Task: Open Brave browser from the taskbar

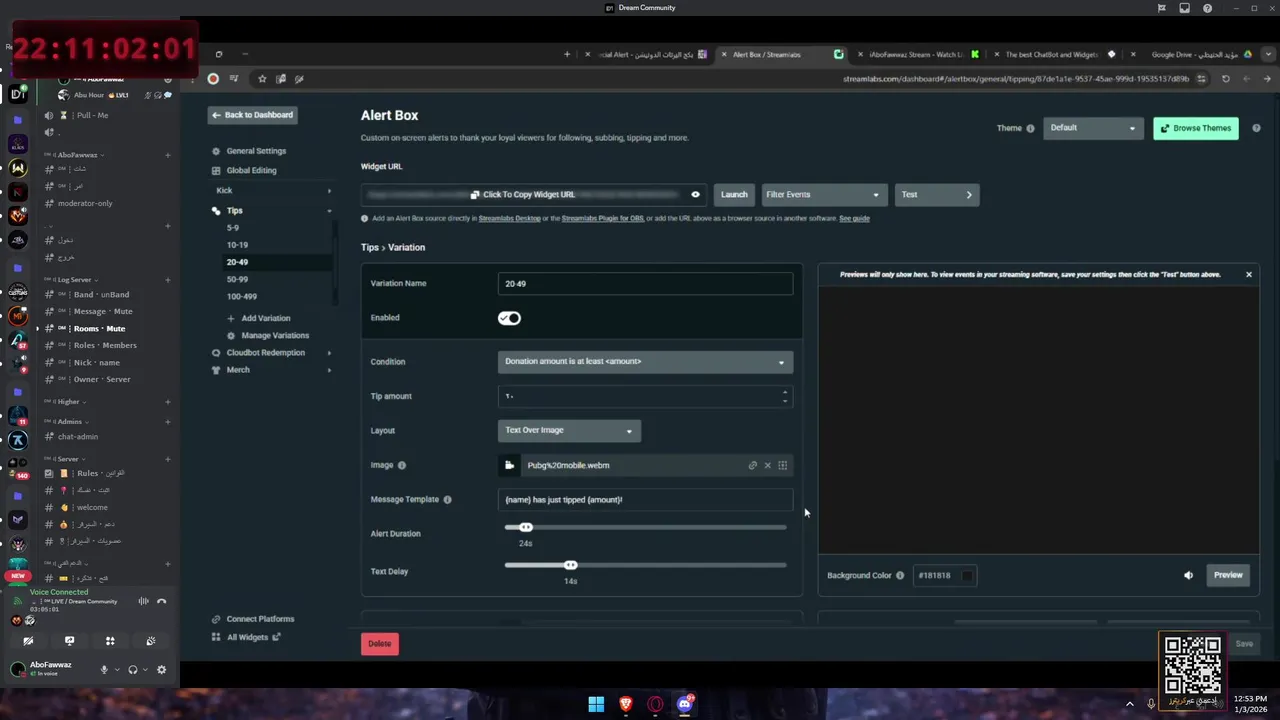Action: point(626,704)
